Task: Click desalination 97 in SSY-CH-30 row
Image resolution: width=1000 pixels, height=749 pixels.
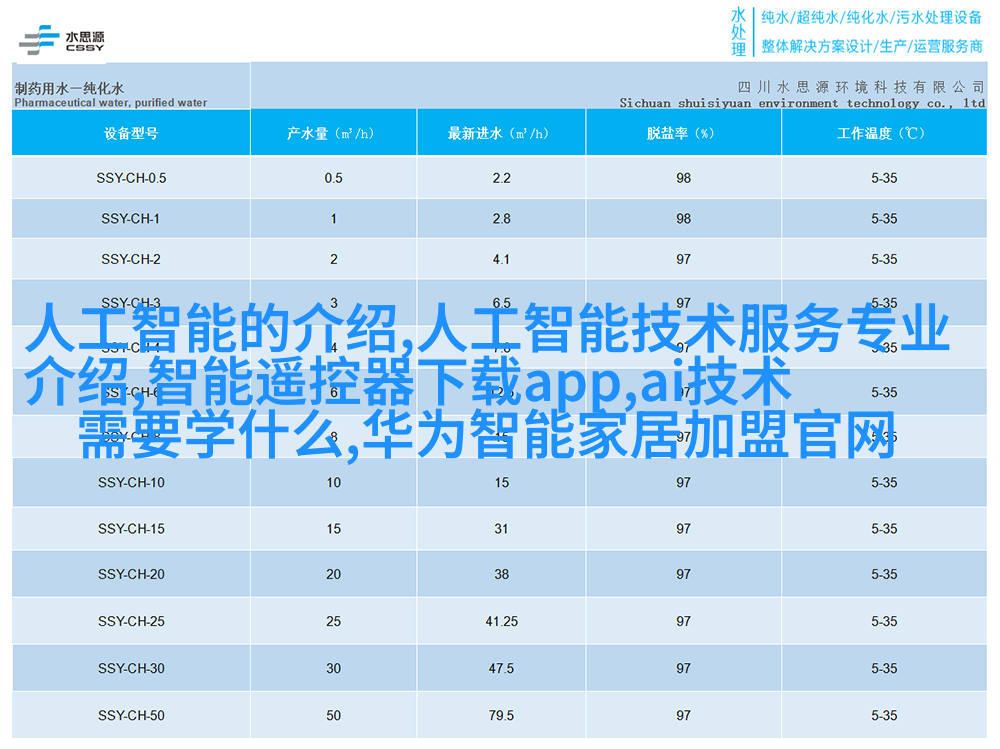Action: point(684,669)
